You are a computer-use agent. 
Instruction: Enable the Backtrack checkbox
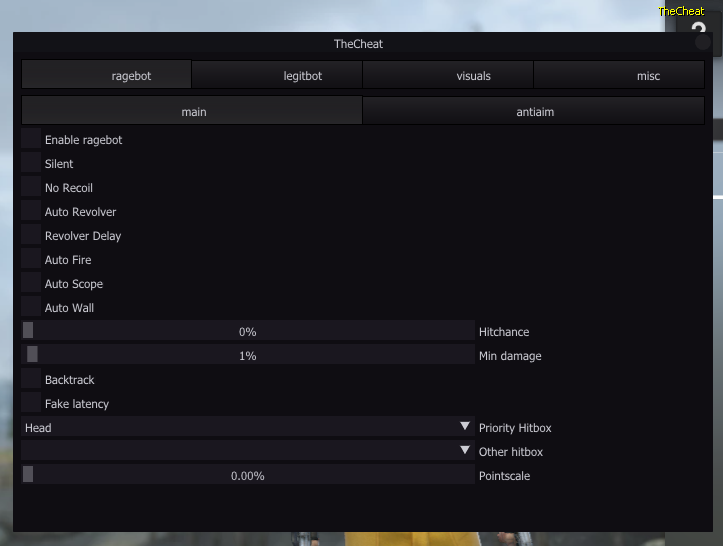(x=31, y=378)
